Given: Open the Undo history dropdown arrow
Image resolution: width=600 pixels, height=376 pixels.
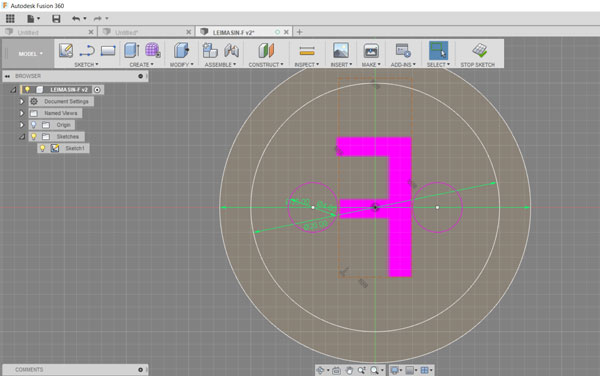Looking at the screenshot, I should pyautogui.click(x=85, y=18).
